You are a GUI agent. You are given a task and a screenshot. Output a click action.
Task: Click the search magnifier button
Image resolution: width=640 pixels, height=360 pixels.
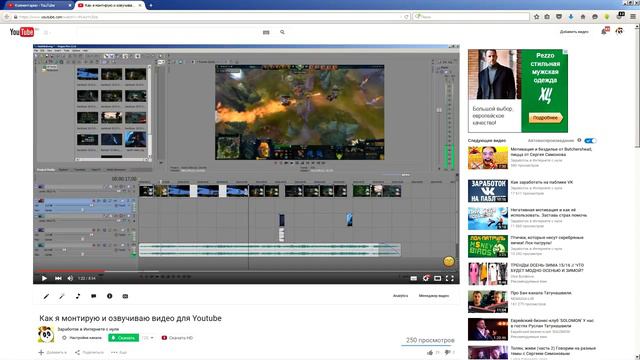click(282, 32)
